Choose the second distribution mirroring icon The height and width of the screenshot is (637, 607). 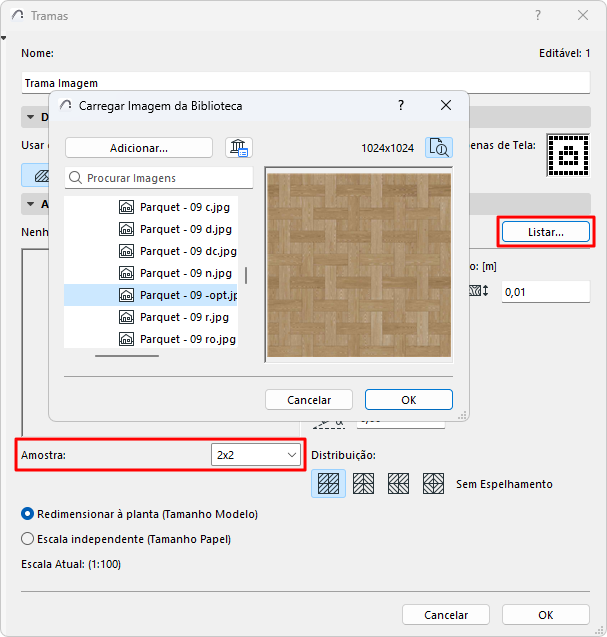[363, 483]
